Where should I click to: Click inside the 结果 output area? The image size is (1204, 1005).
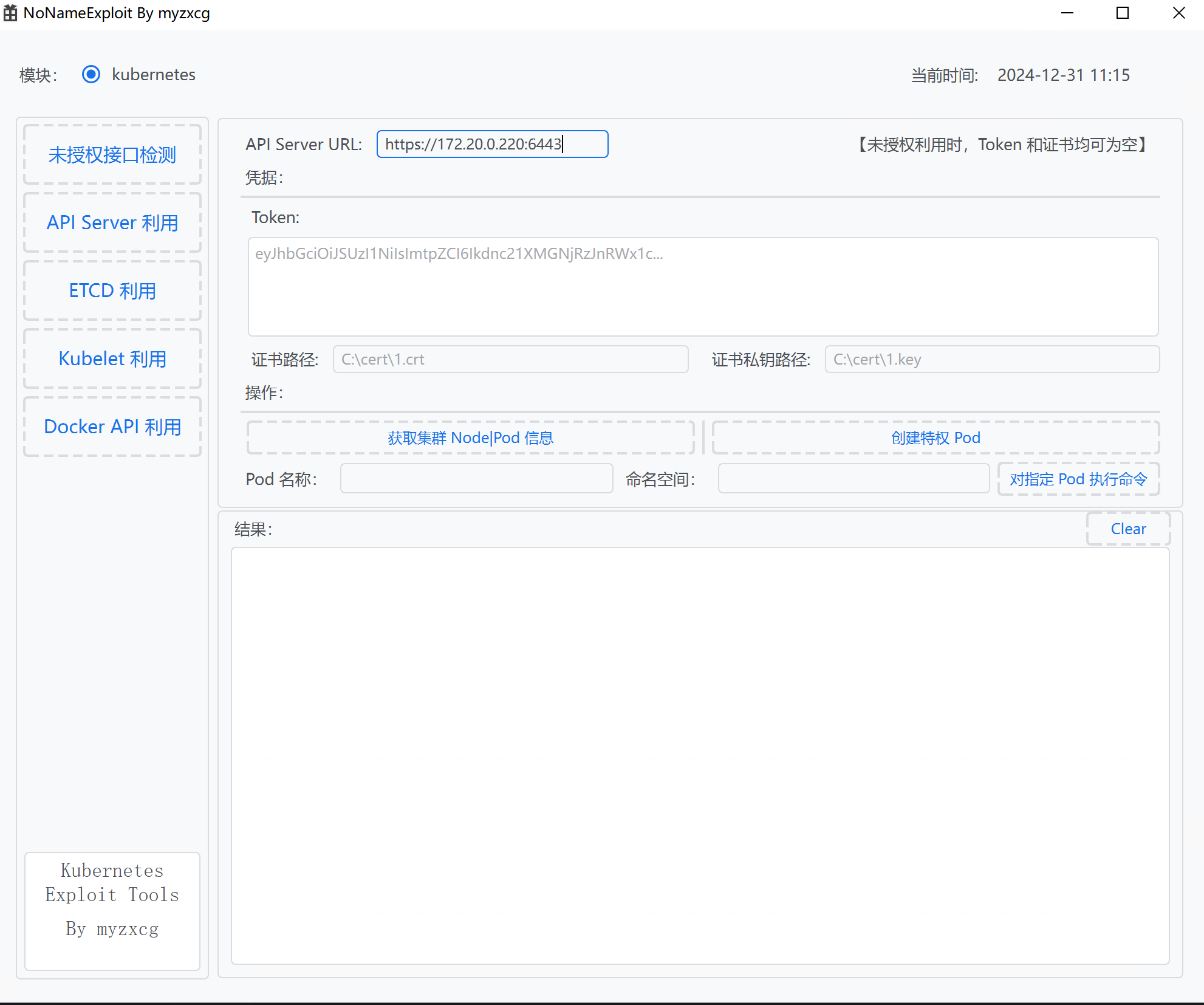(700, 756)
